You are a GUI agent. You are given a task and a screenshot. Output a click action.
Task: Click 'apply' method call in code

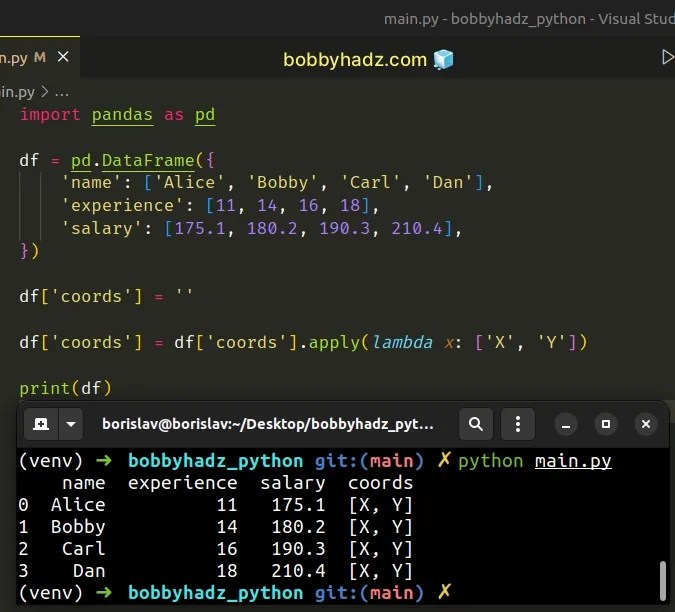[334, 343]
